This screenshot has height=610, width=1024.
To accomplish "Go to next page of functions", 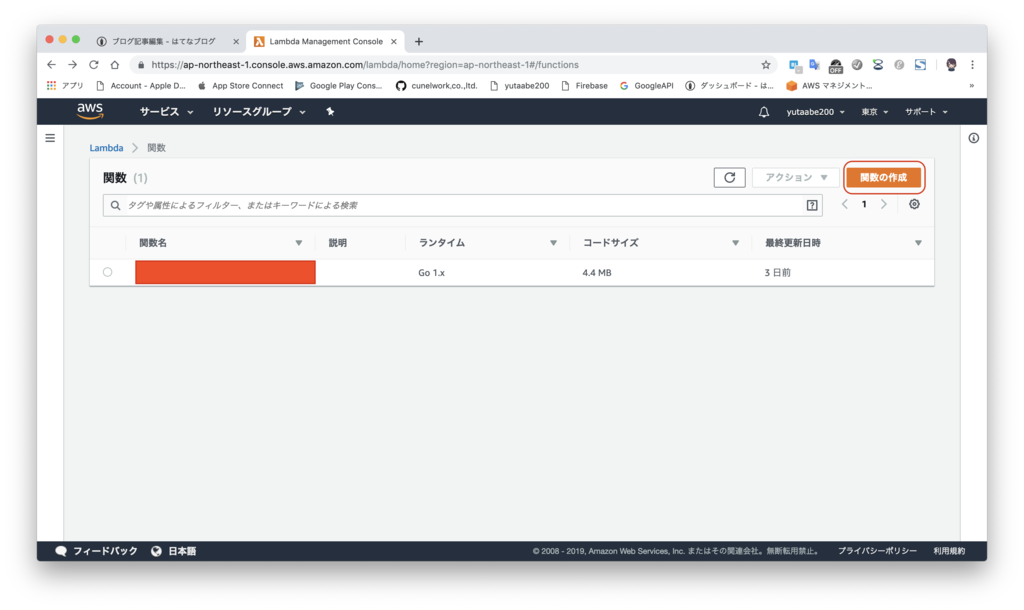I will click(x=884, y=204).
